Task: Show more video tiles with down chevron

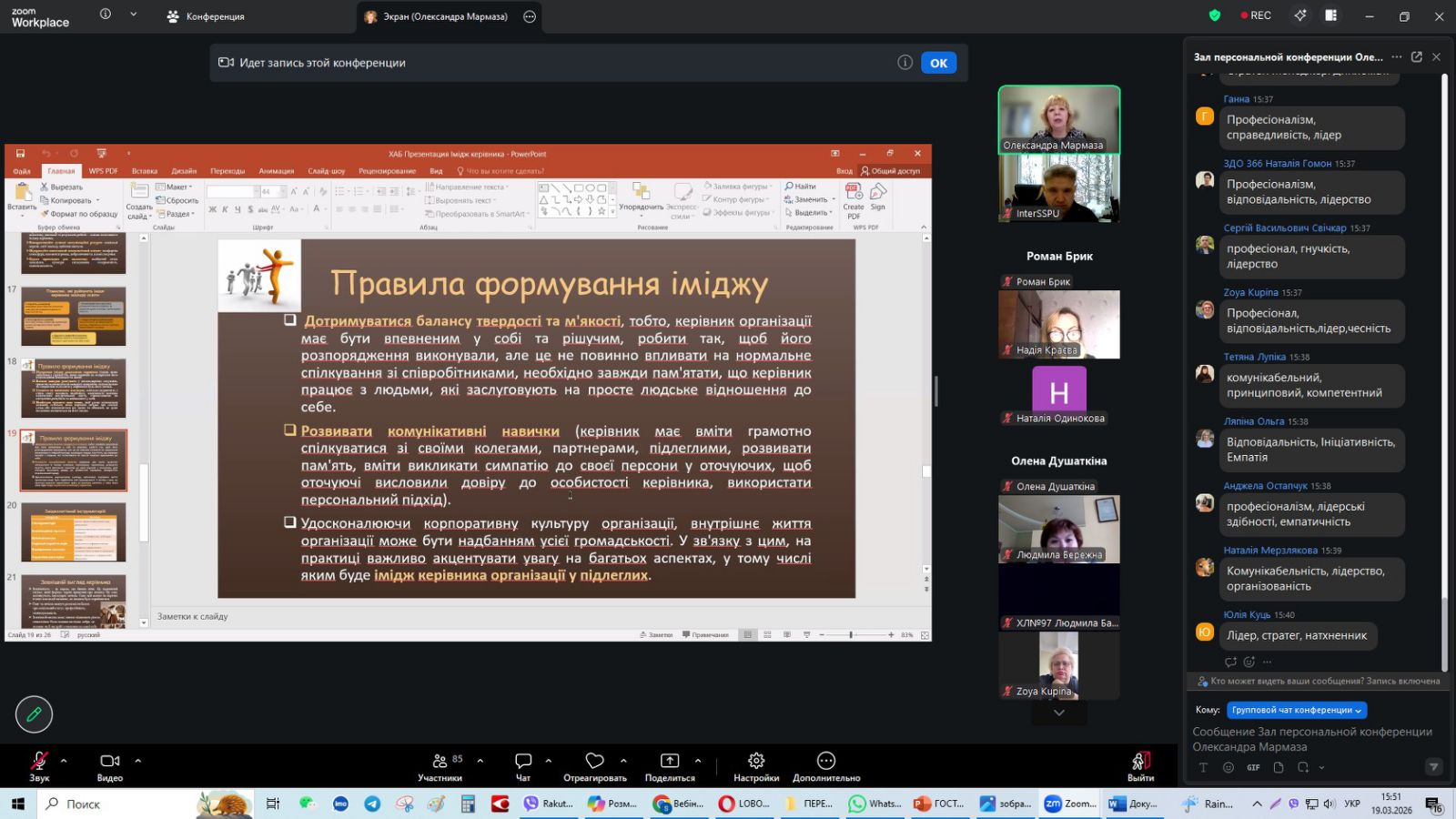Action: pos(1058,713)
